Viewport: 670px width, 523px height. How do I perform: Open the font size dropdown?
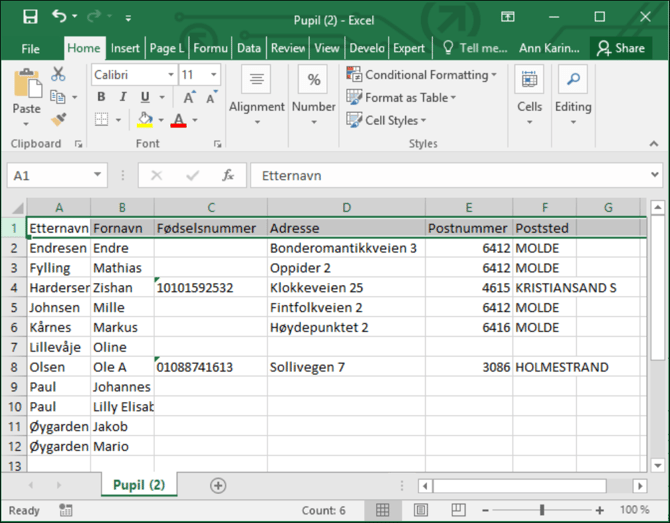(214, 75)
